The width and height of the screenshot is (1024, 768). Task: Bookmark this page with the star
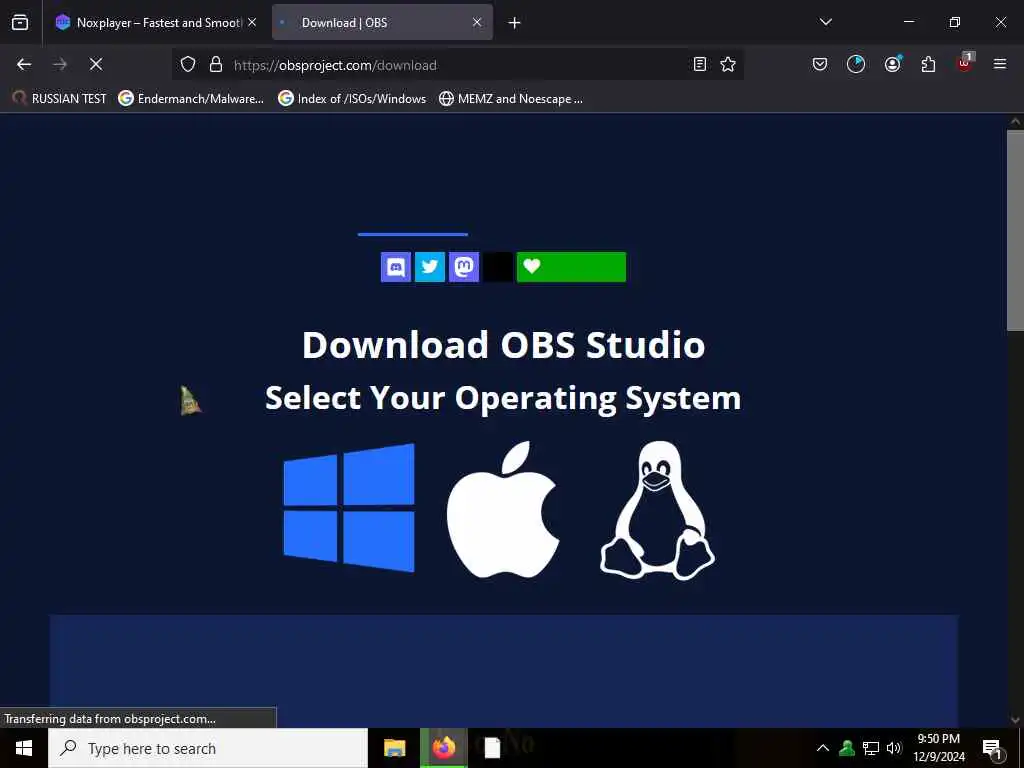[x=728, y=64]
